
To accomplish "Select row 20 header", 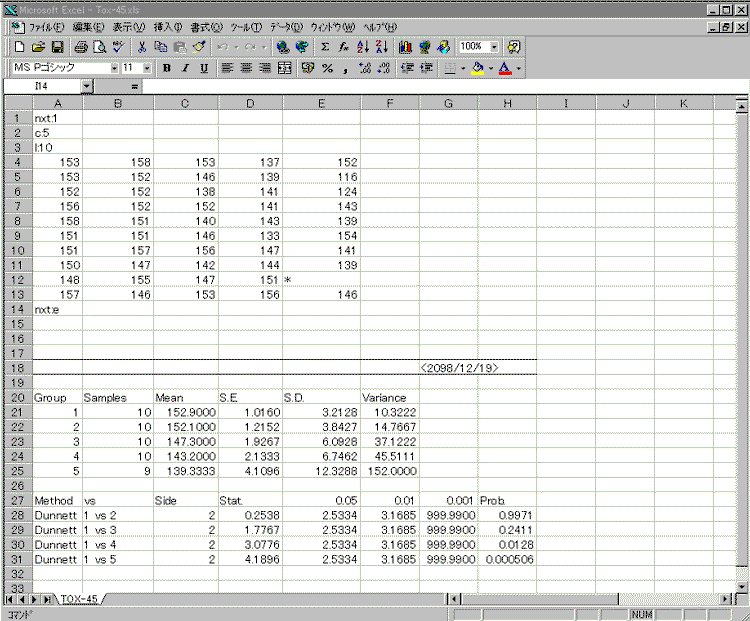I will (17, 397).
